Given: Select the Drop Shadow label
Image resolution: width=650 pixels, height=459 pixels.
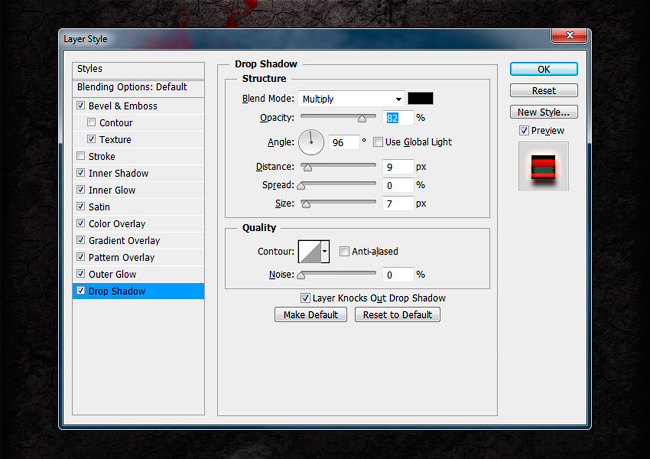Looking at the screenshot, I should pos(117,291).
